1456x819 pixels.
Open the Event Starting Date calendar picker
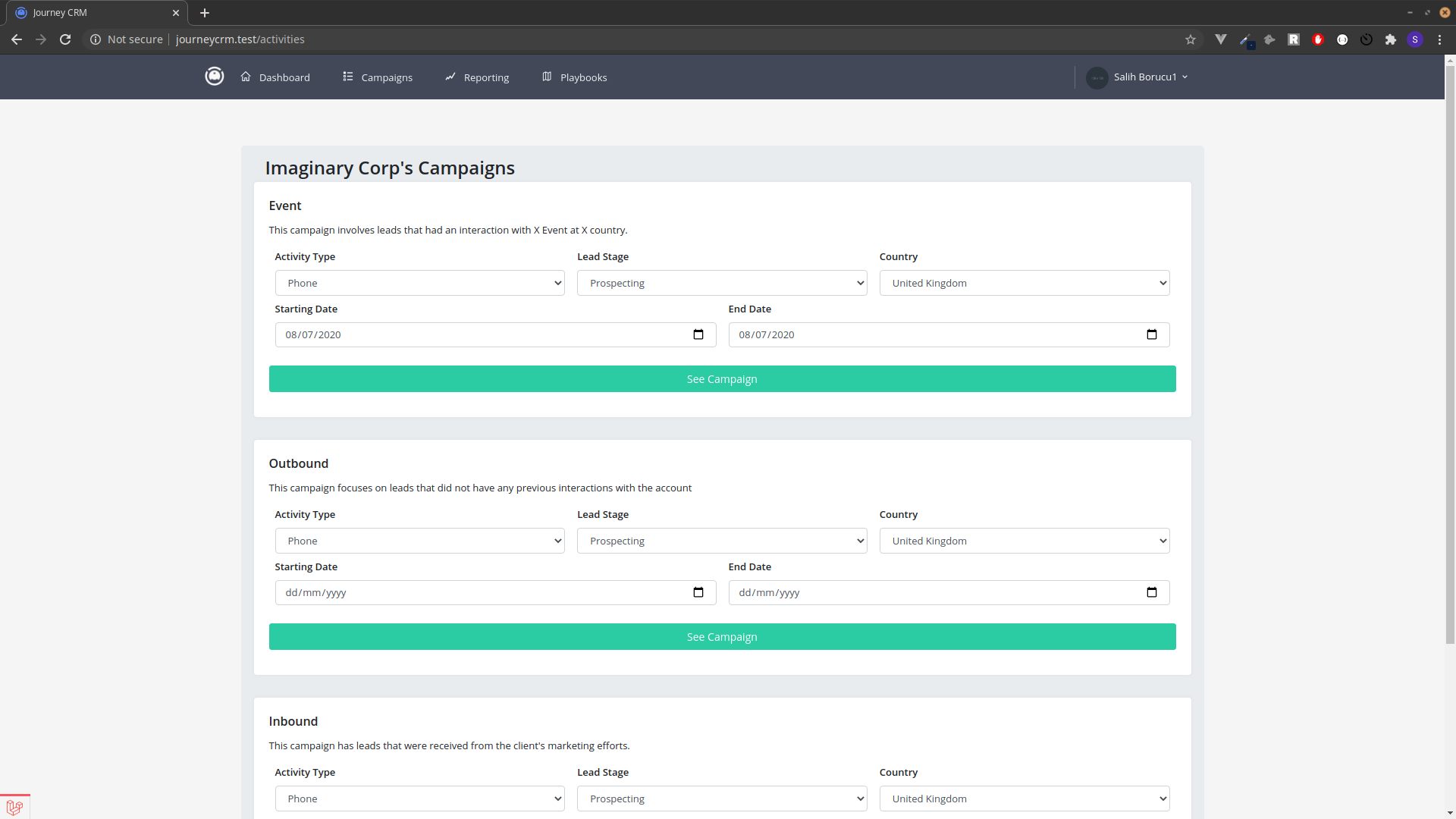point(698,334)
